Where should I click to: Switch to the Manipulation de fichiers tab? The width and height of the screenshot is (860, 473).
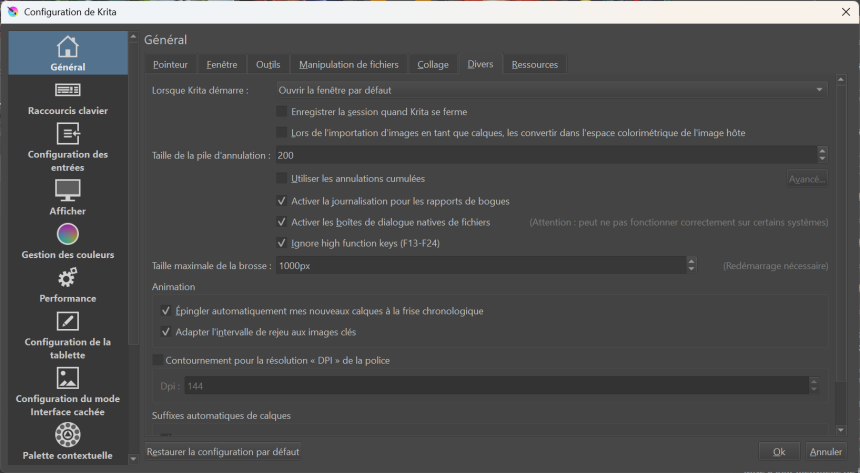pyautogui.click(x=349, y=64)
